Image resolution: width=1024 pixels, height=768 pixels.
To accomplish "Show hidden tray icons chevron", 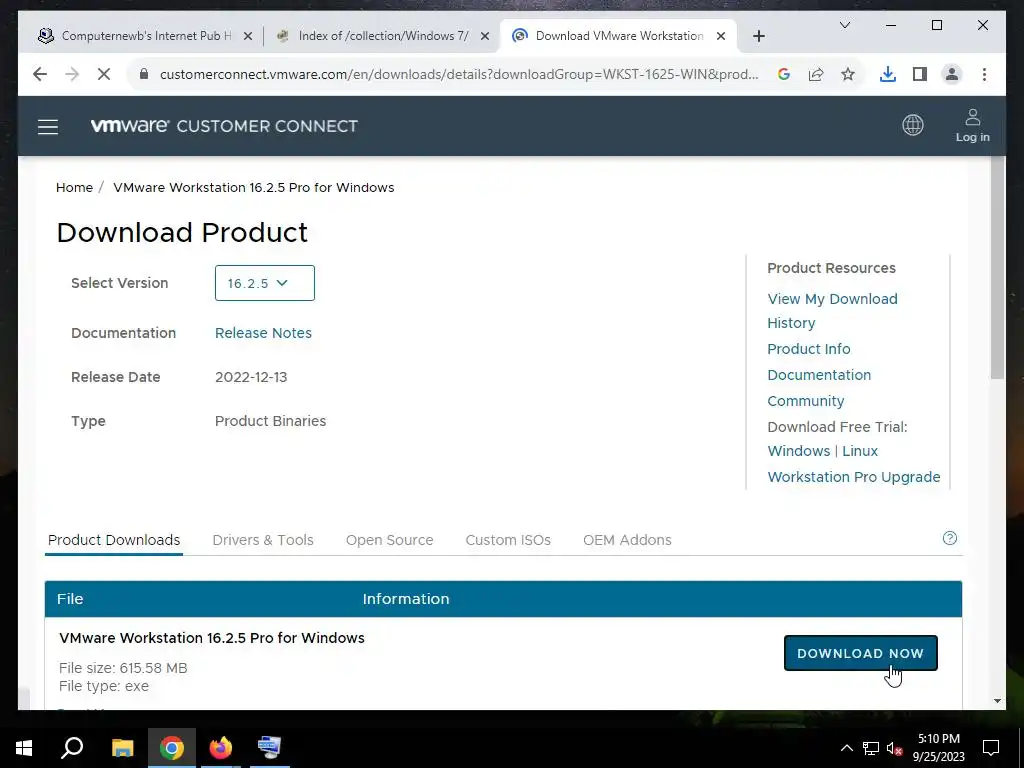I will [x=846, y=748].
